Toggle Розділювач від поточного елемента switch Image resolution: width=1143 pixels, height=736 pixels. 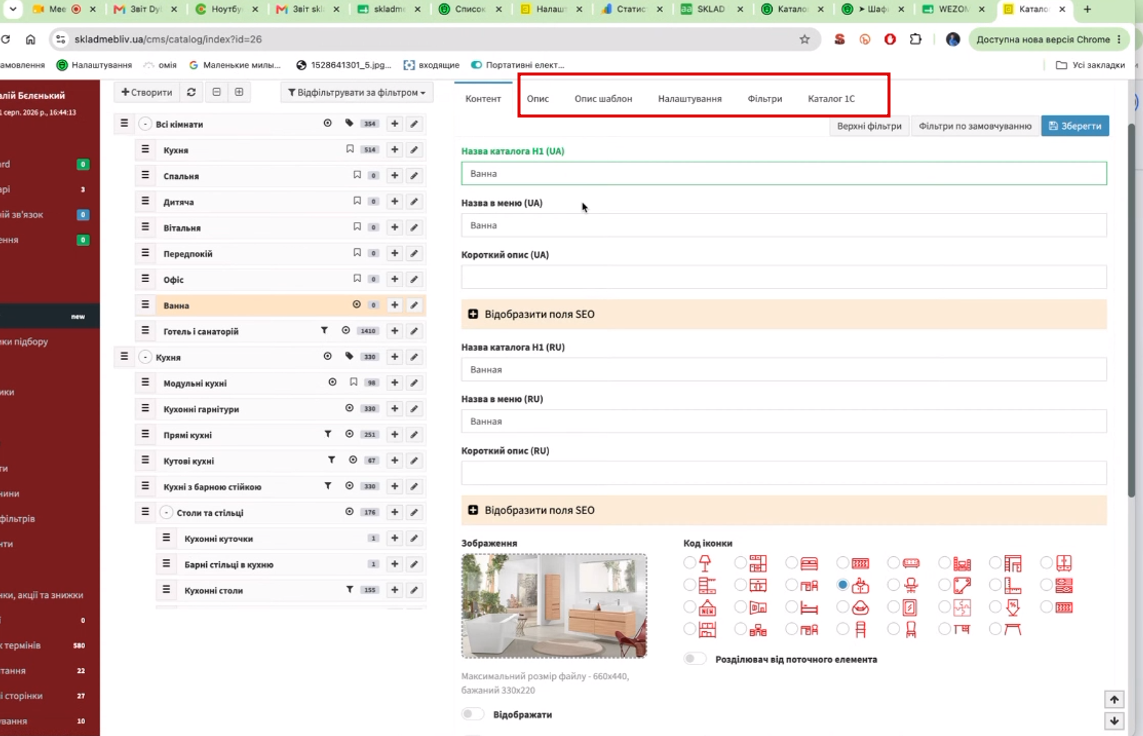pos(695,659)
